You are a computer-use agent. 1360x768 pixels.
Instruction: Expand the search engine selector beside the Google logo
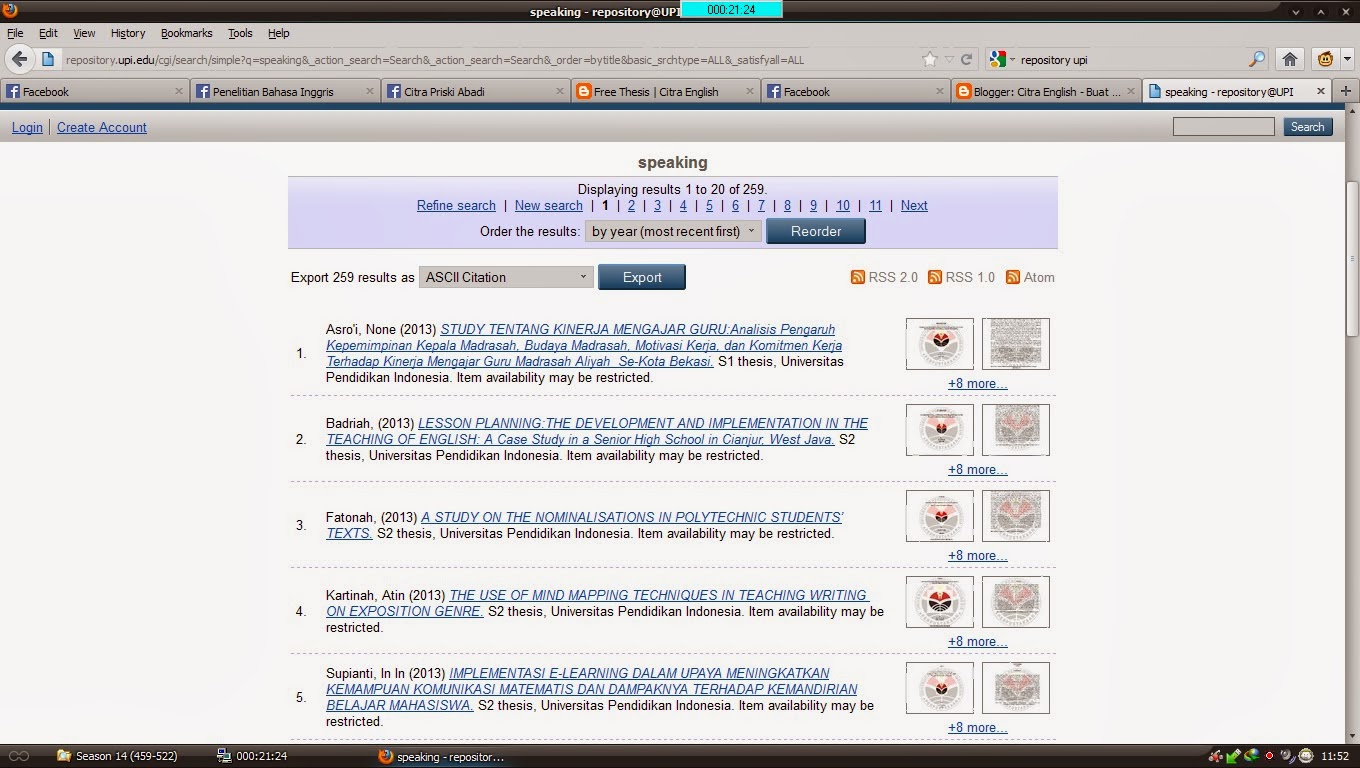[1011, 59]
